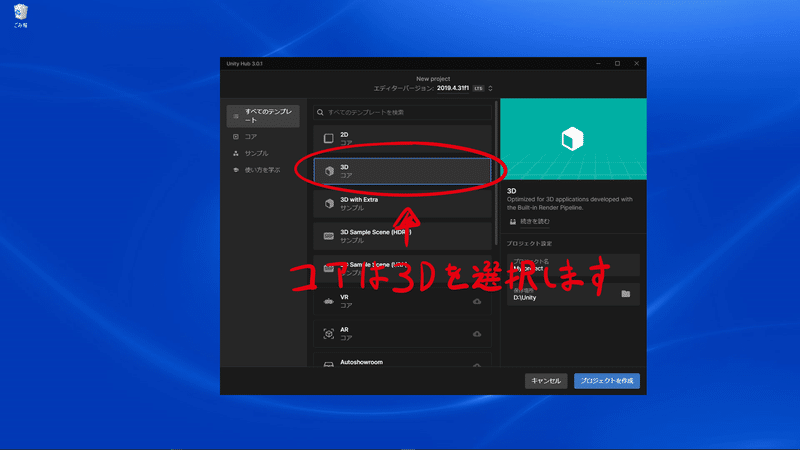Click the version up-down arrows
The width and height of the screenshot is (800, 450).
pyautogui.click(x=490, y=88)
